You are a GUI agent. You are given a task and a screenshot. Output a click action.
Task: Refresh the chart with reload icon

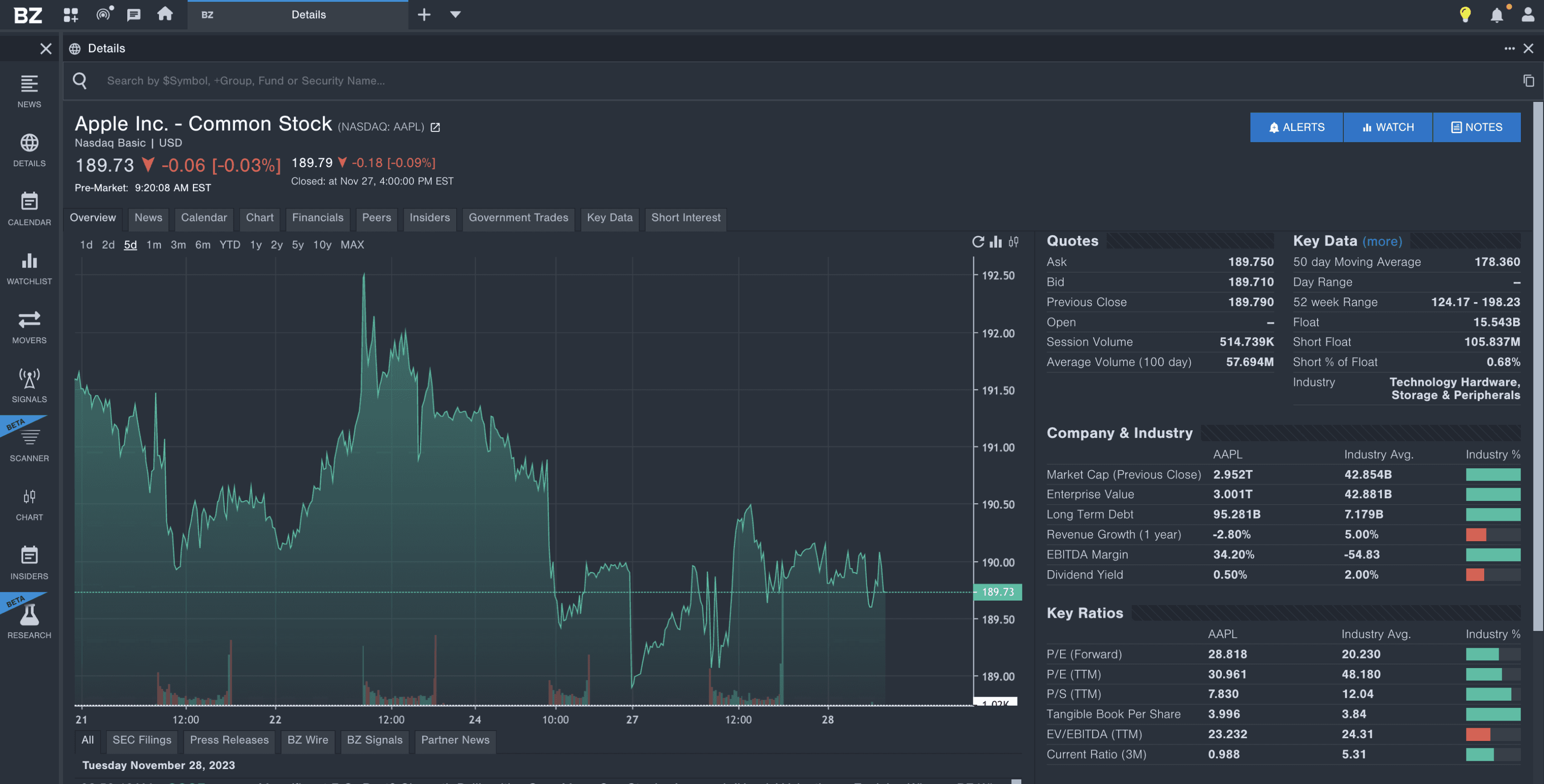[x=978, y=241]
